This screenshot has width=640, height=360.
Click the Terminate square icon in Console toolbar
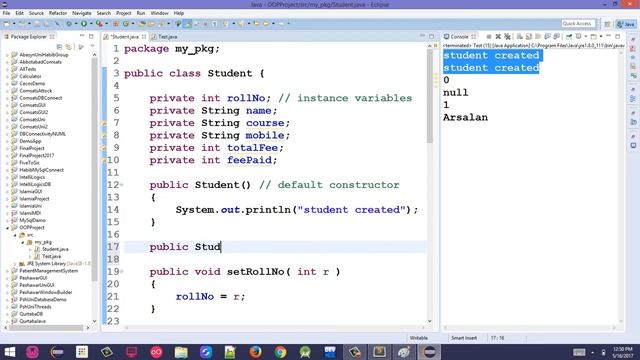pyautogui.click(x=489, y=36)
